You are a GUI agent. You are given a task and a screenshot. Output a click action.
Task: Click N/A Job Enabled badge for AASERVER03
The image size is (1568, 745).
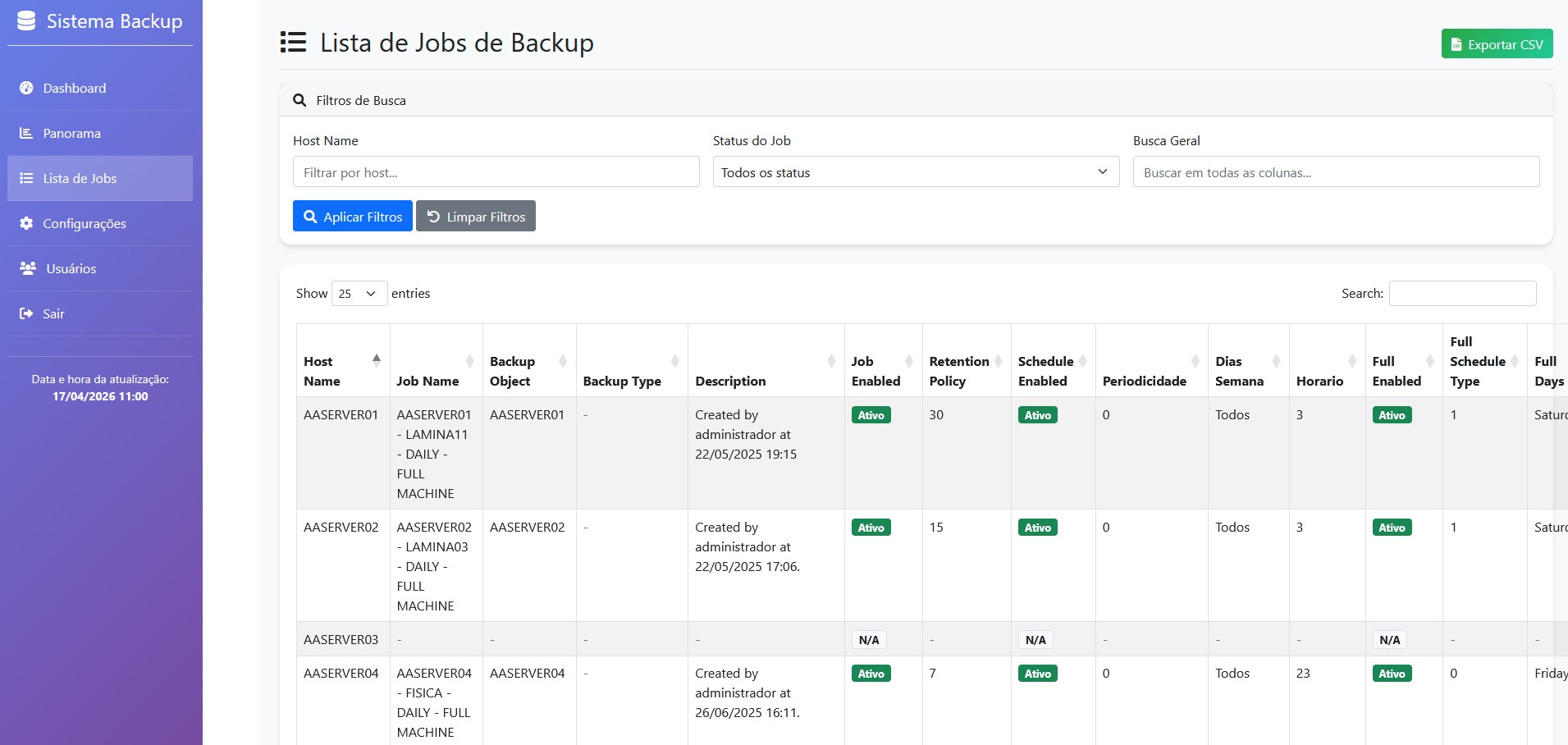coord(869,640)
